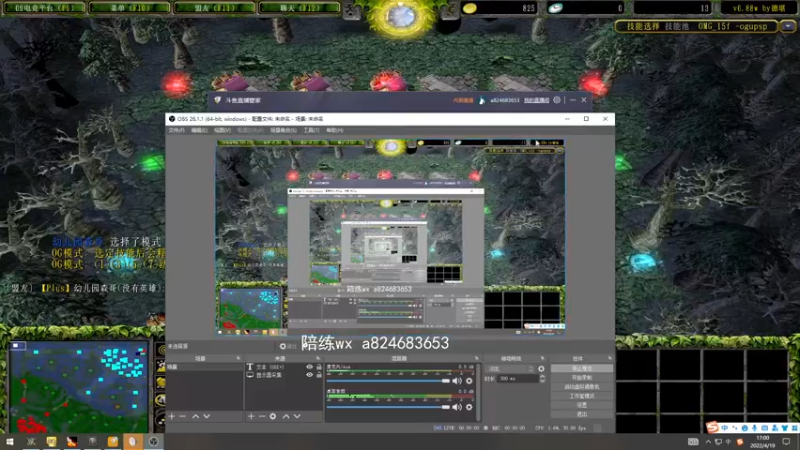Select text source row in Sources
The width and height of the screenshot is (800, 450).
coord(284,367)
